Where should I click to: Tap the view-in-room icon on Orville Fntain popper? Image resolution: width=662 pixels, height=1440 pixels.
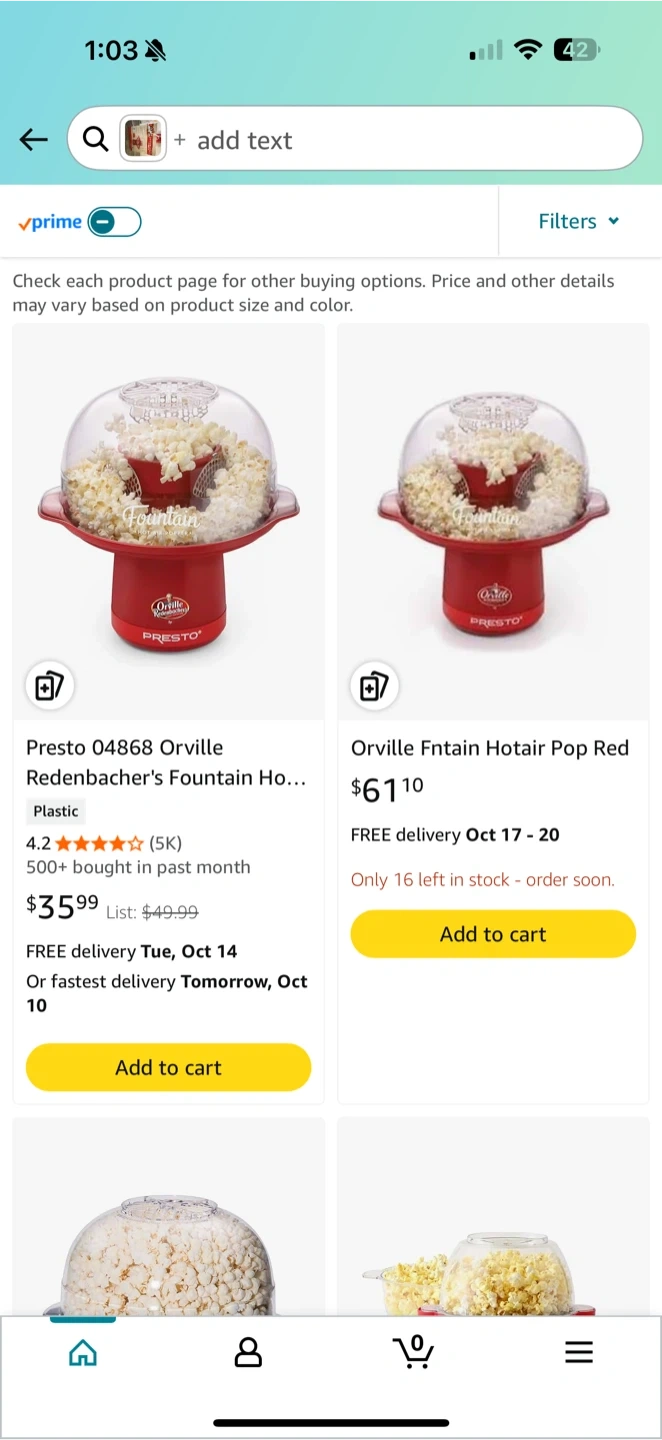374,686
